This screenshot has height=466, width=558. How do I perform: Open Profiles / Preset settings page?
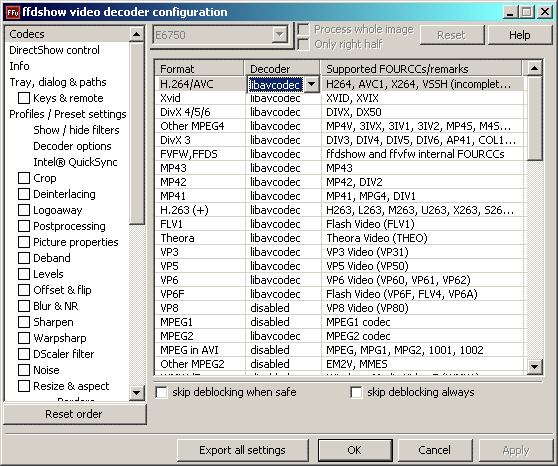[x=68, y=114]
